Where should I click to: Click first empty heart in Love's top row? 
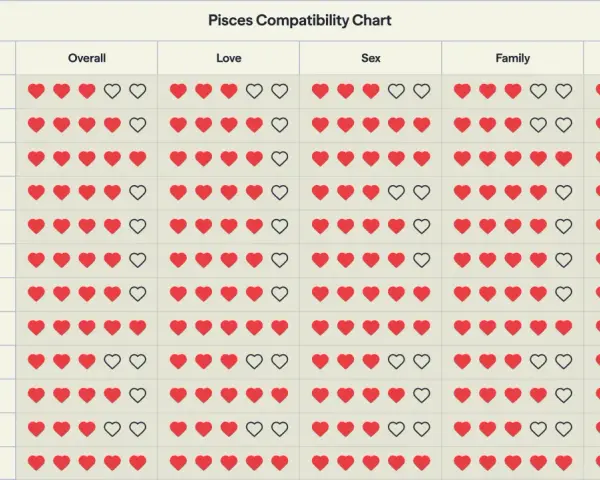(x=254, y=91)
